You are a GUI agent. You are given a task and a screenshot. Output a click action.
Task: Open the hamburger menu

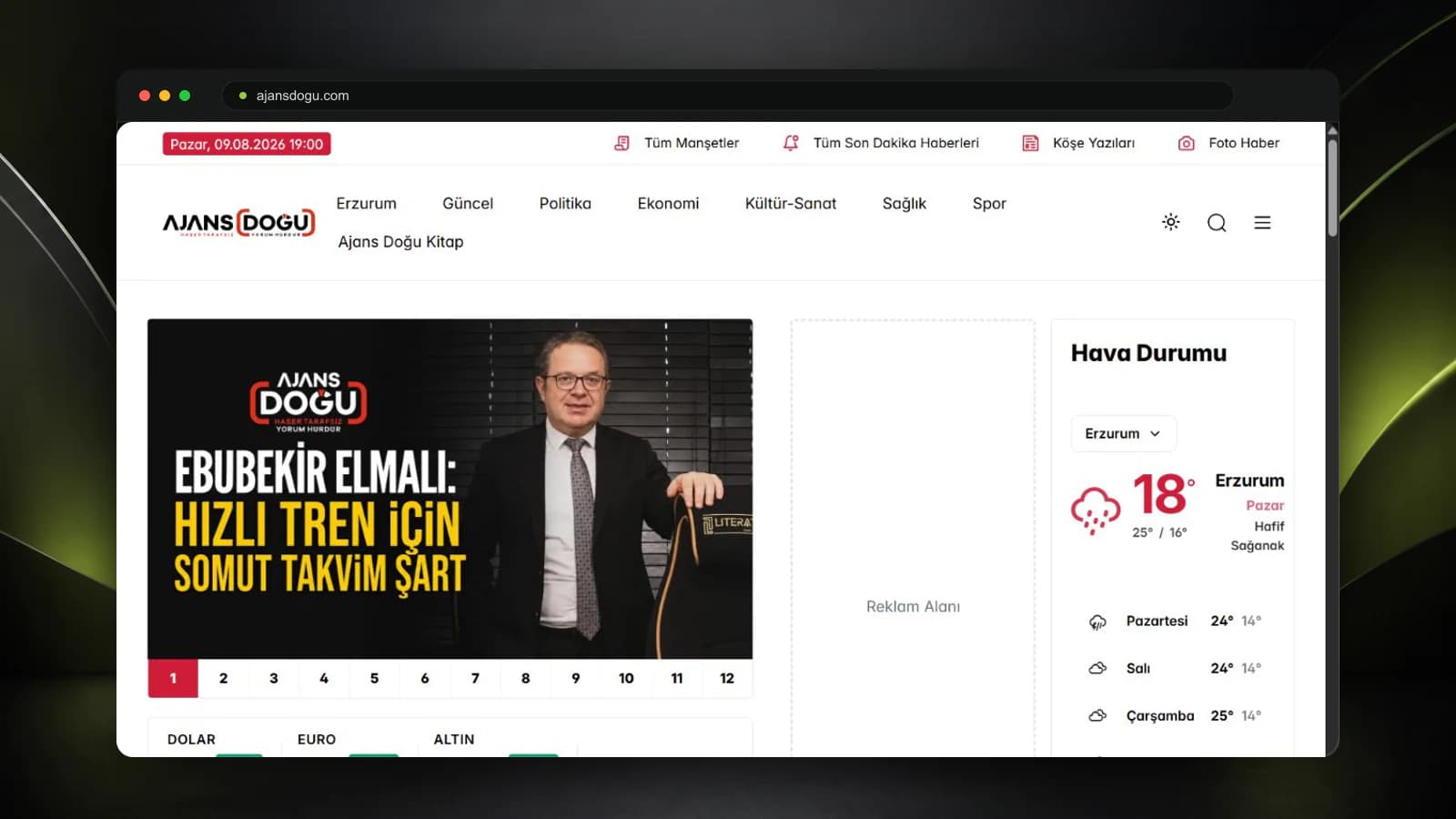[x=1262, y=223]
